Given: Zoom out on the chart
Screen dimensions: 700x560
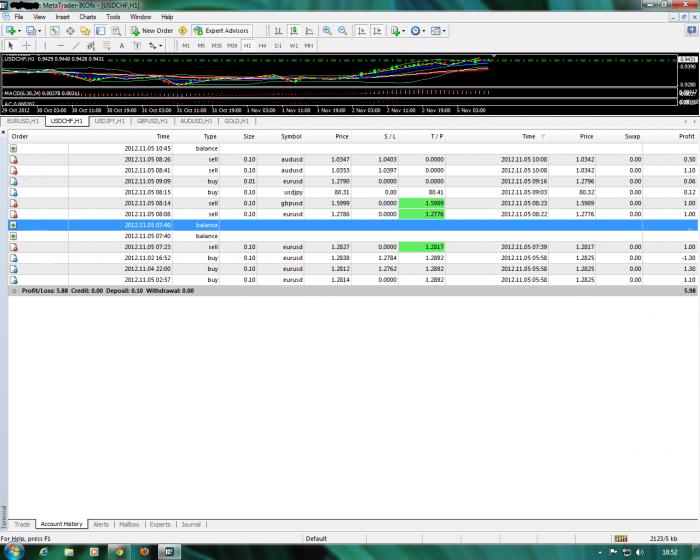Looking at the screenshot, I should (x=342, y=31).
